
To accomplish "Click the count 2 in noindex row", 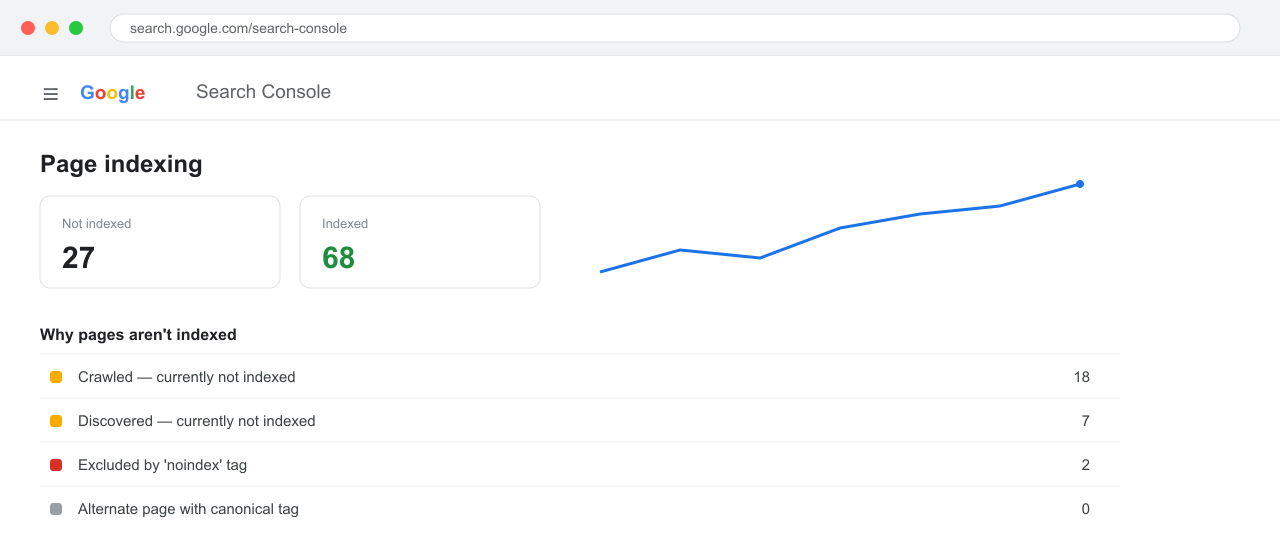I will [1086, 465].
